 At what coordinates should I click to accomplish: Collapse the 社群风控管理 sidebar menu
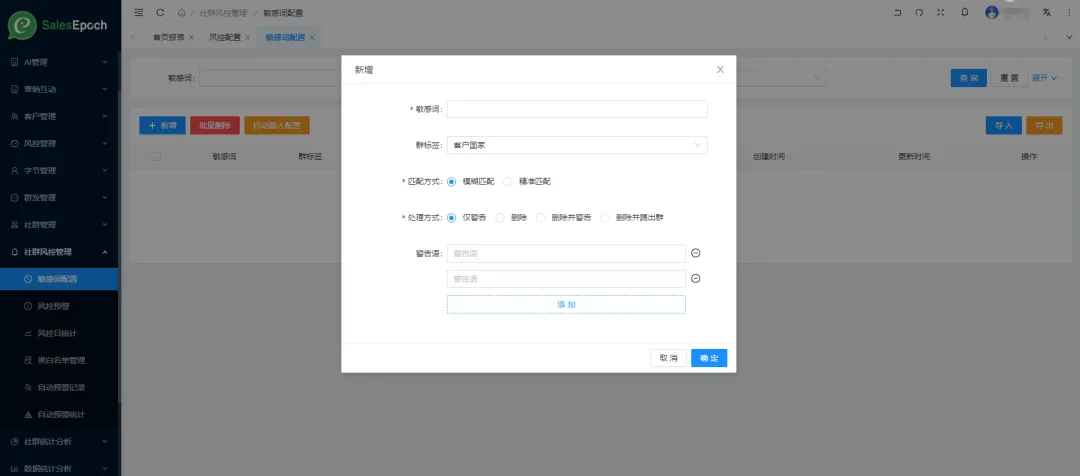click(x=59, y=252)
